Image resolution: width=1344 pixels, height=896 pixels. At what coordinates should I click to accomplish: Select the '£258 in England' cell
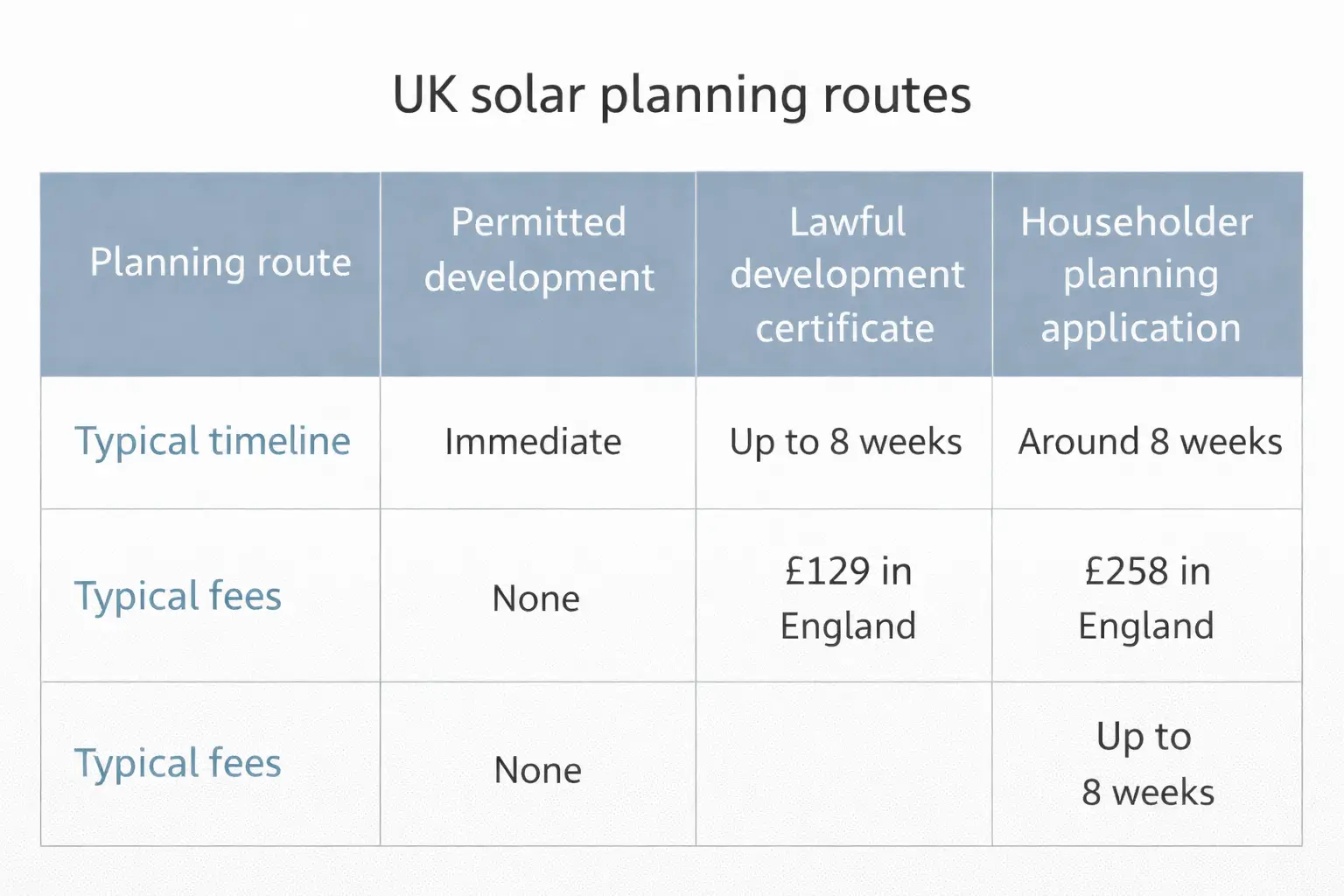(x=1146, y=598)
